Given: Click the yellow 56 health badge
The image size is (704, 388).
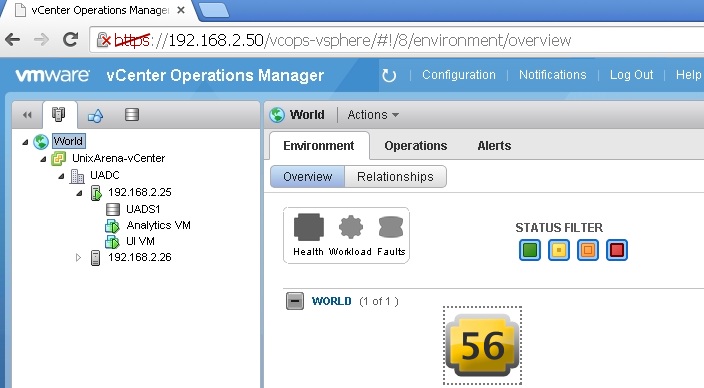Looking at the screenshot, I should tap(483, 345).
